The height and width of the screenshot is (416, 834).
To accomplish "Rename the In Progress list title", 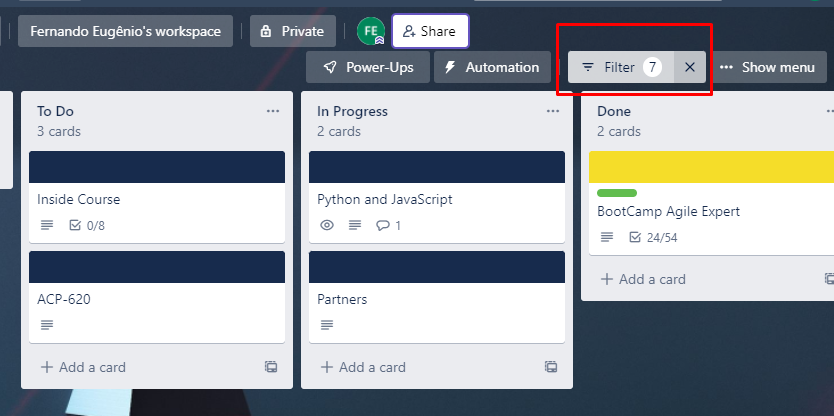I will coord(352,111).
